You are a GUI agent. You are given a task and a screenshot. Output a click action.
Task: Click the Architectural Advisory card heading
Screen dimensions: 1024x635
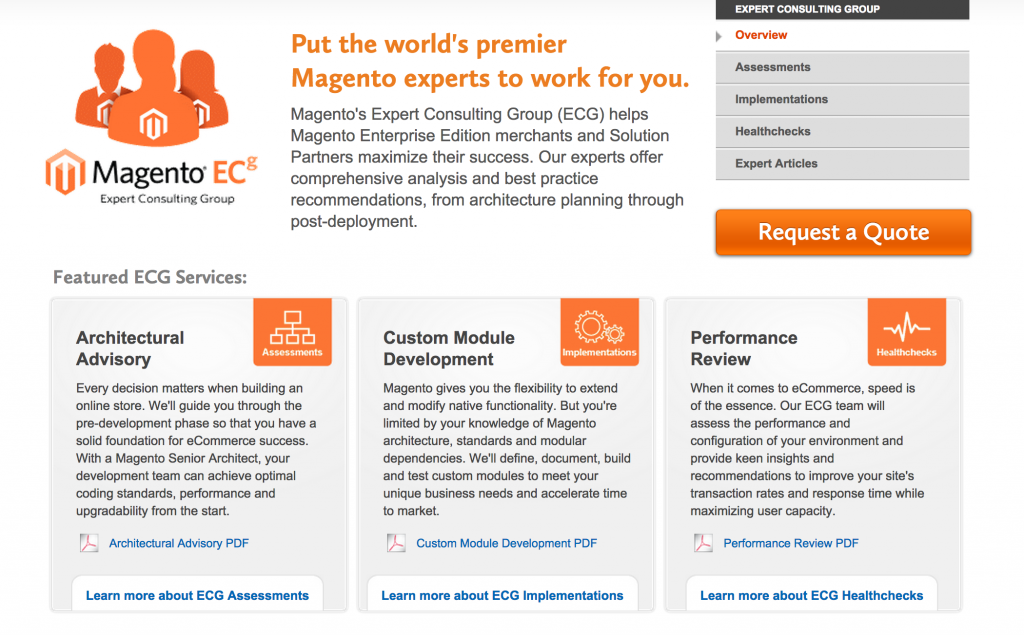coord(130,348)
